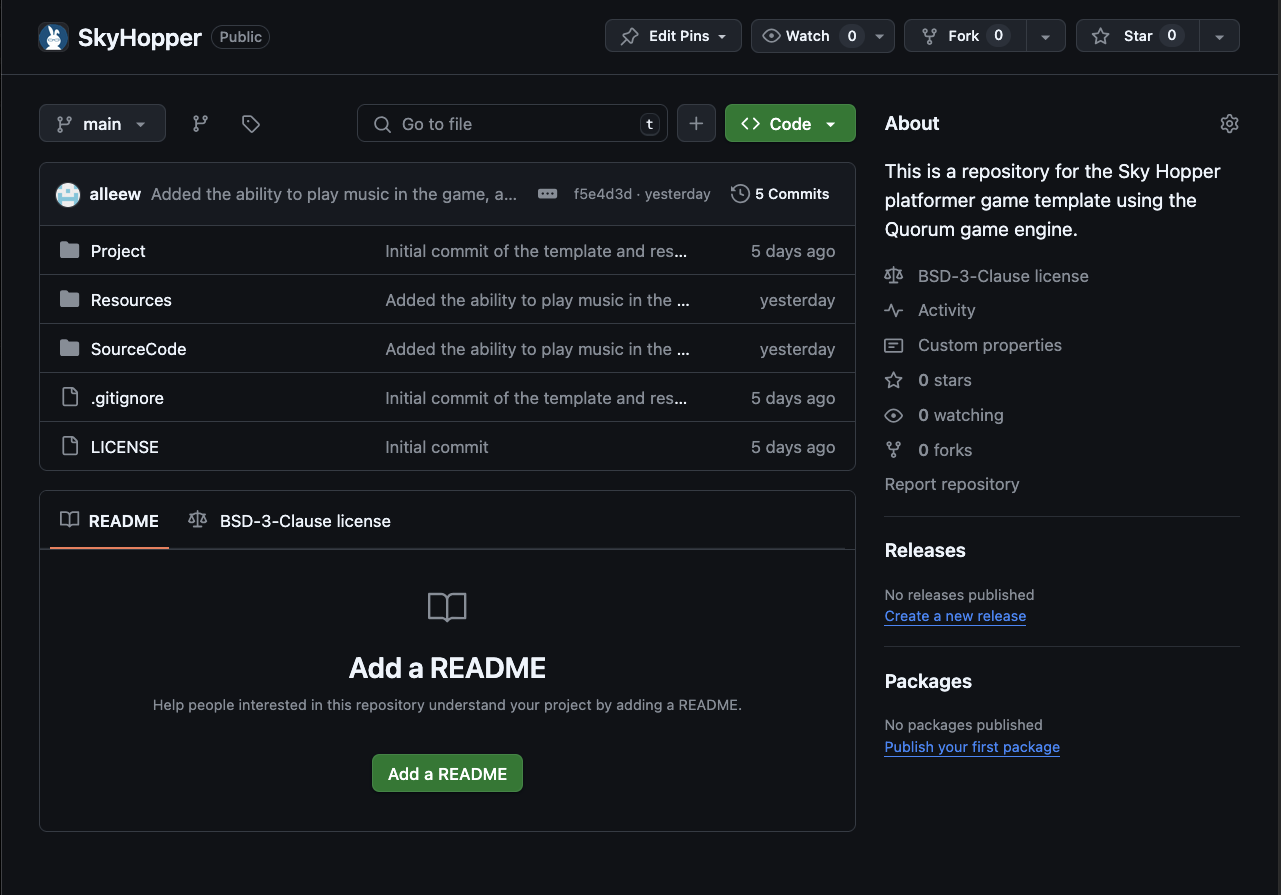Click the fork icon next to 0 forks
The height and width of the screenshot is (895, 1281).
click(894, 450)
